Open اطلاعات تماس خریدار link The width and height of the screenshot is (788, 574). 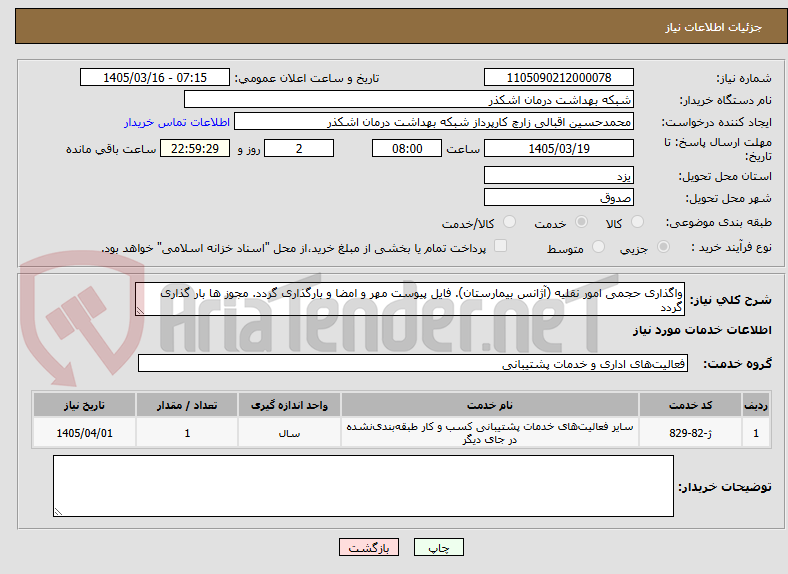(177, 122)
